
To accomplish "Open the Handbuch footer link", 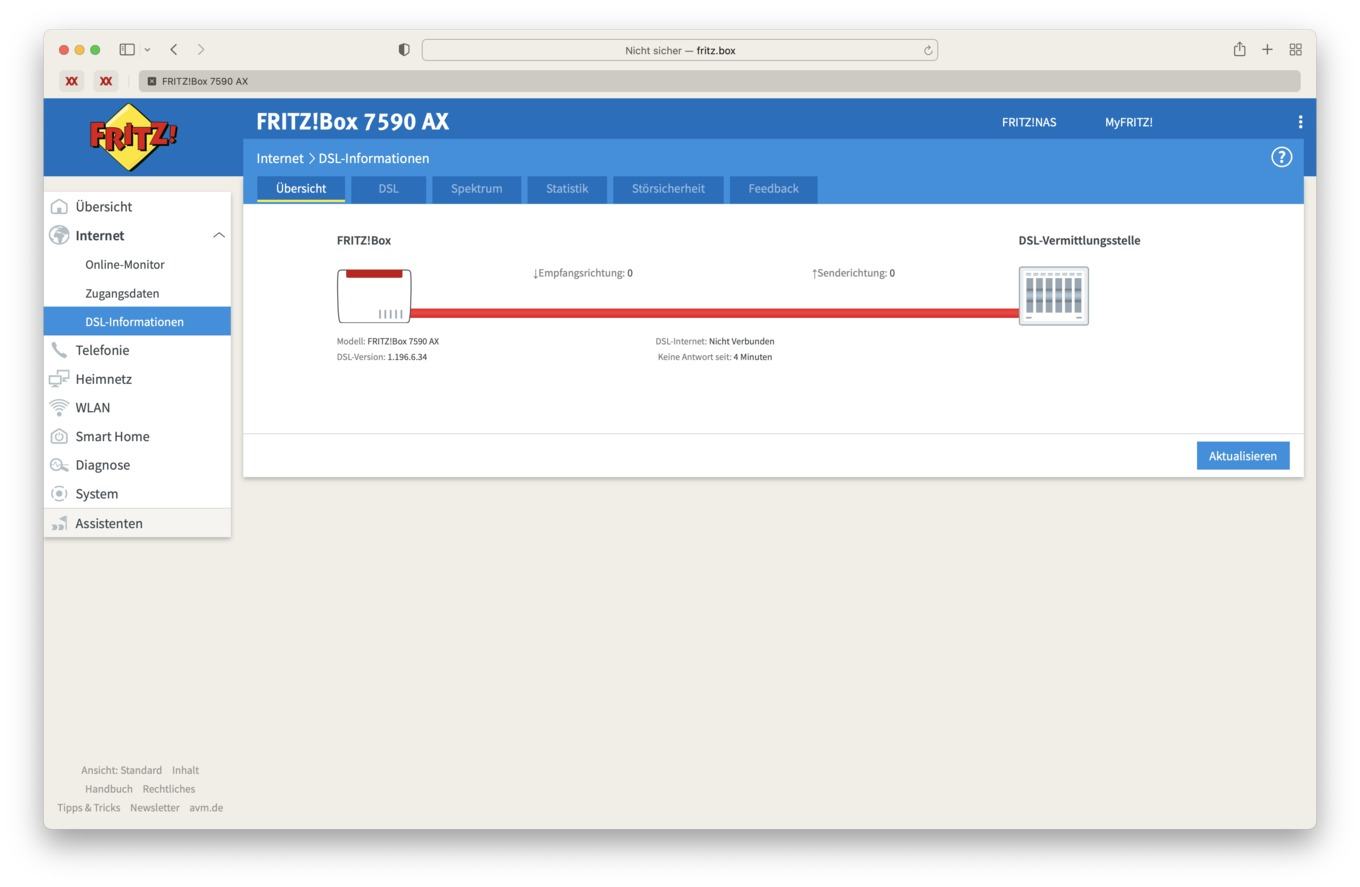I will (x=108, y=789).
